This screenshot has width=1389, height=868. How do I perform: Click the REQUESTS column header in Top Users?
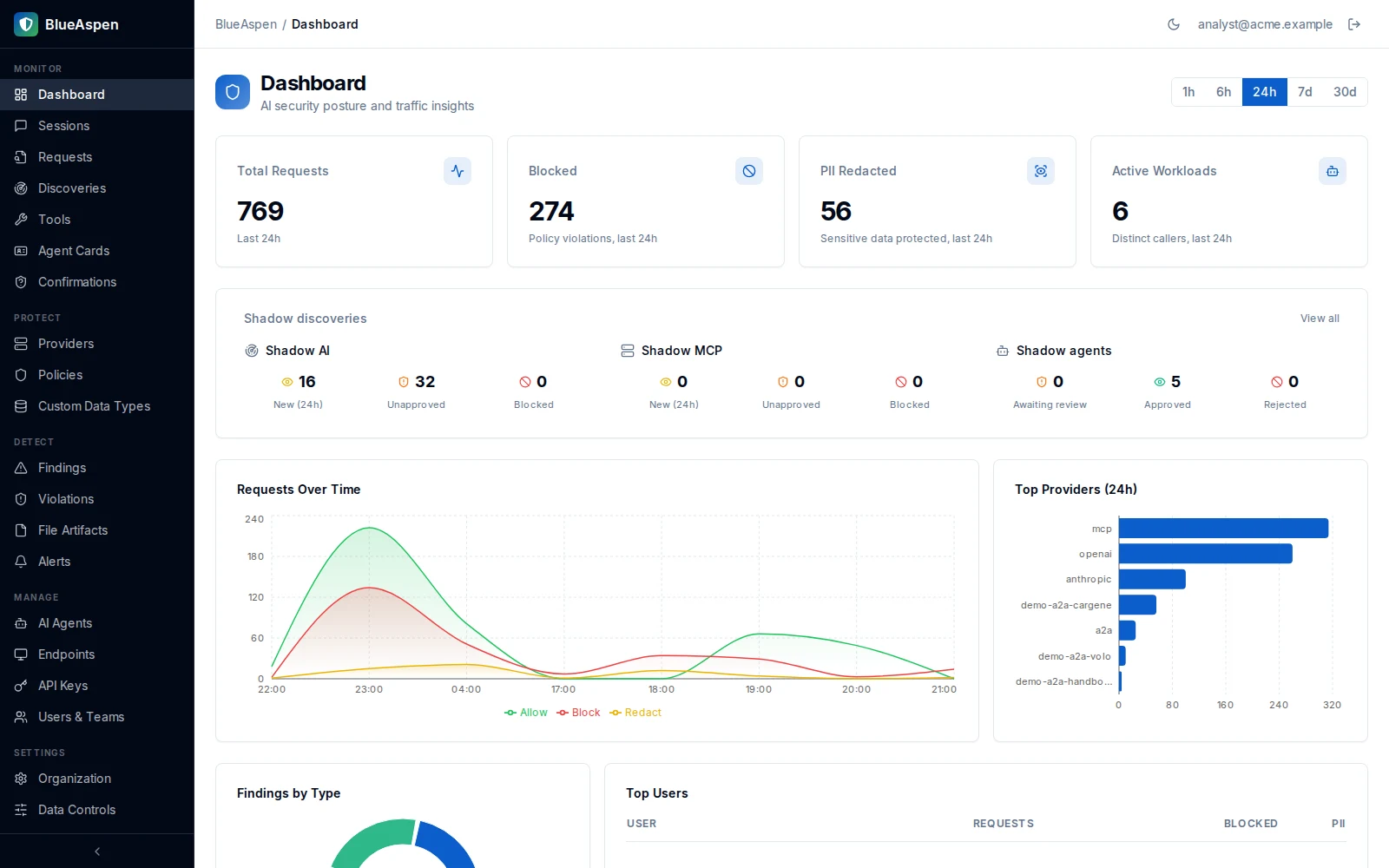pos(1004,824)
